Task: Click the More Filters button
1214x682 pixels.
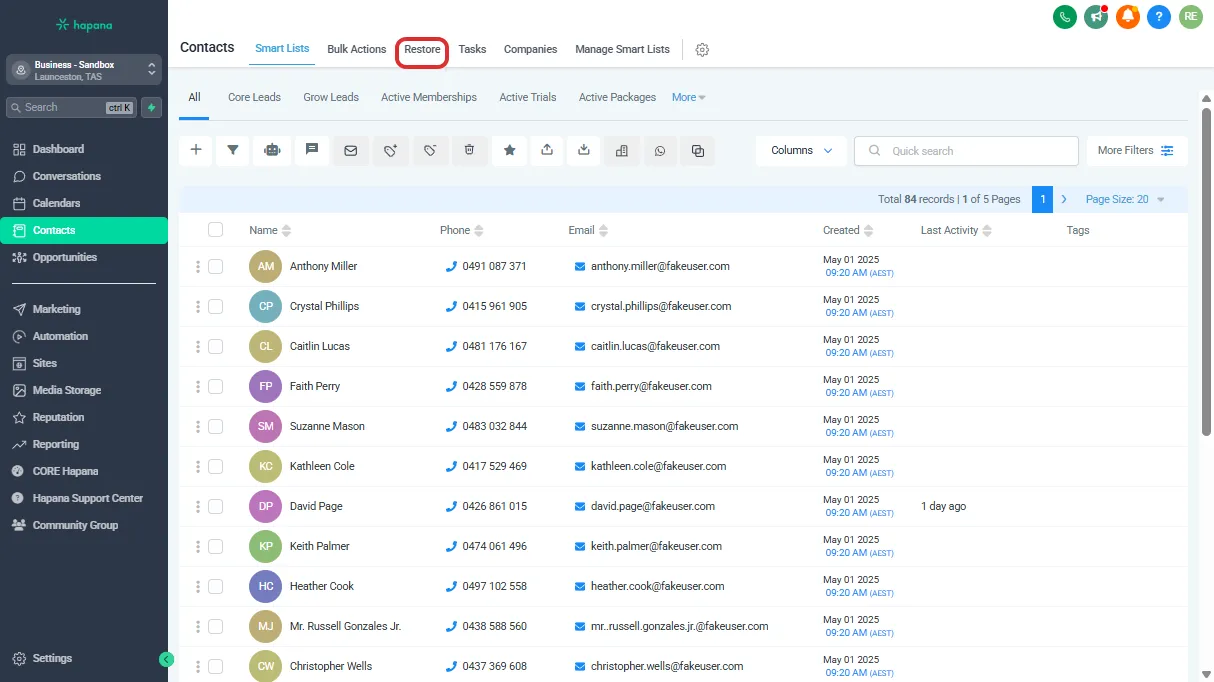Action: 1136,150
